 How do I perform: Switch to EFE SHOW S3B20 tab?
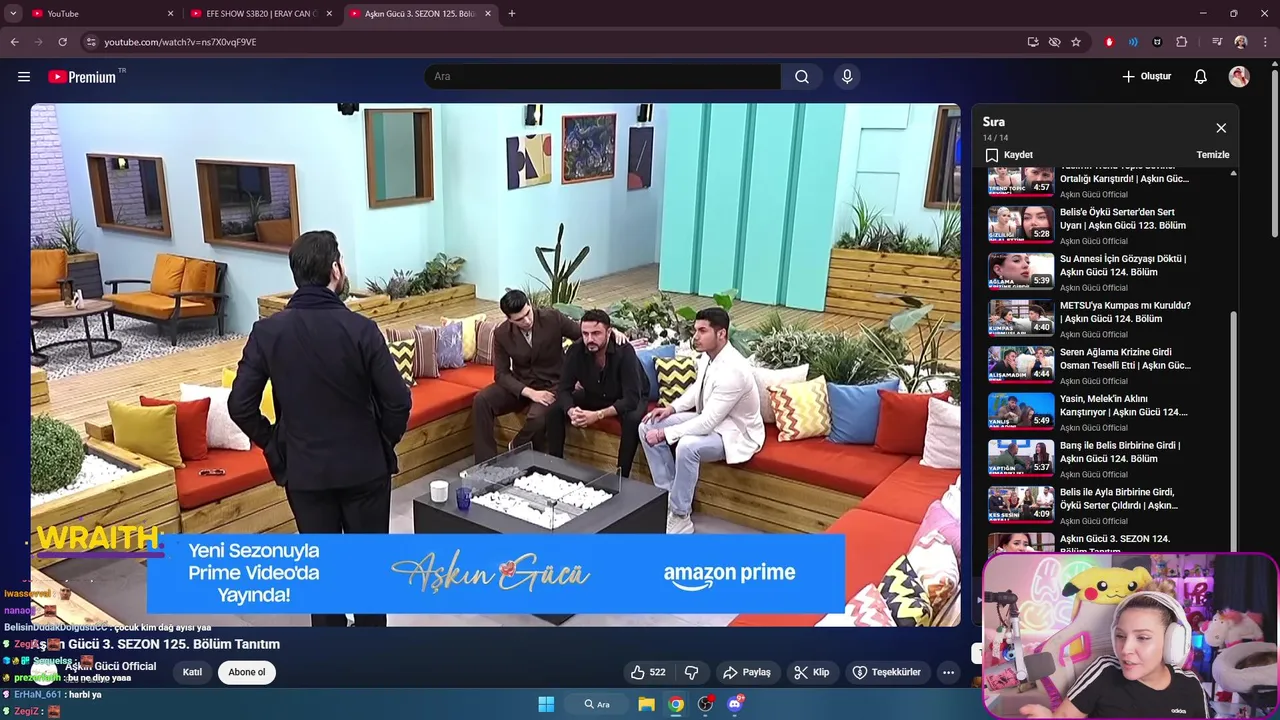coord(262,14)
